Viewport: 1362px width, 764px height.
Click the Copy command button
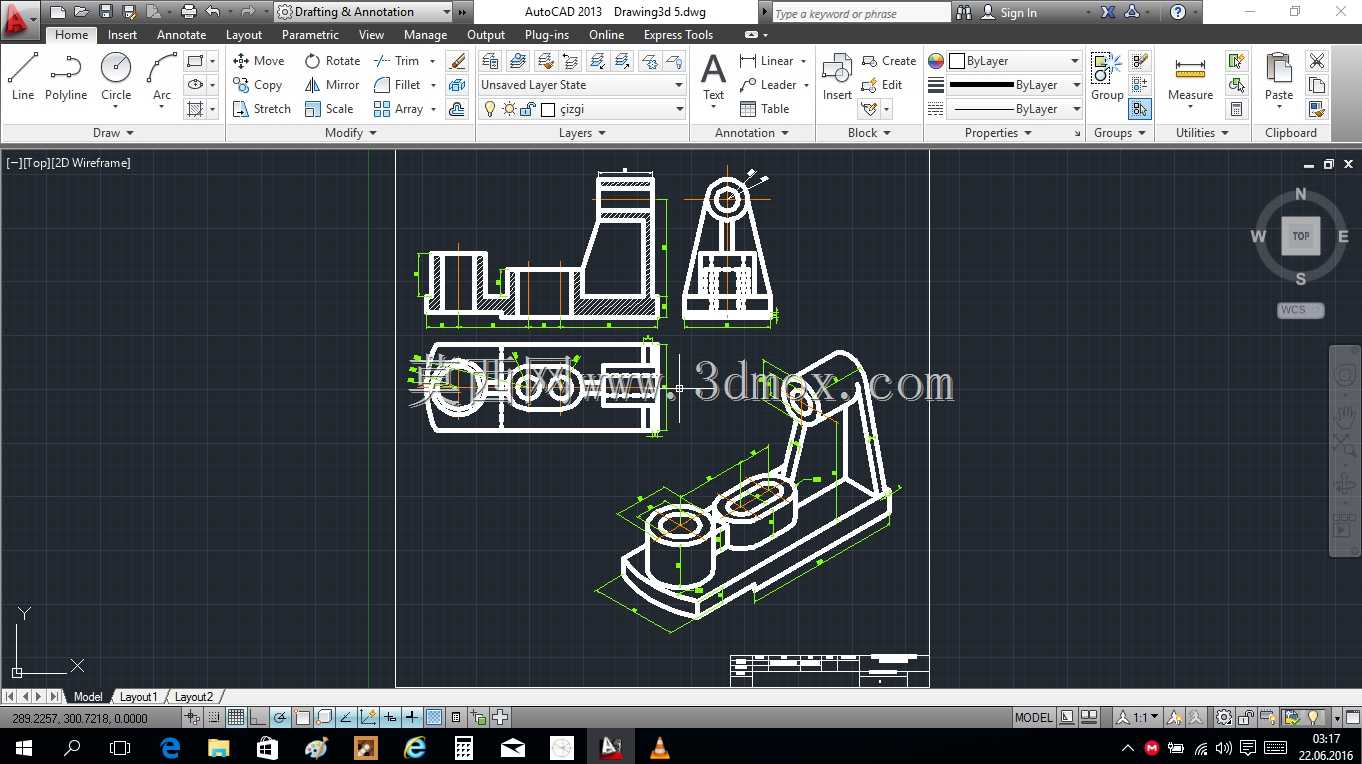(258, 85)
